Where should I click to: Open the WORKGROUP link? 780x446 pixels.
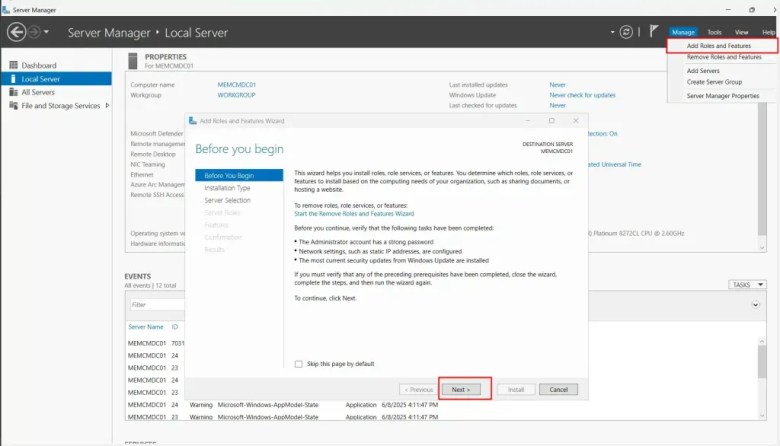236,95
